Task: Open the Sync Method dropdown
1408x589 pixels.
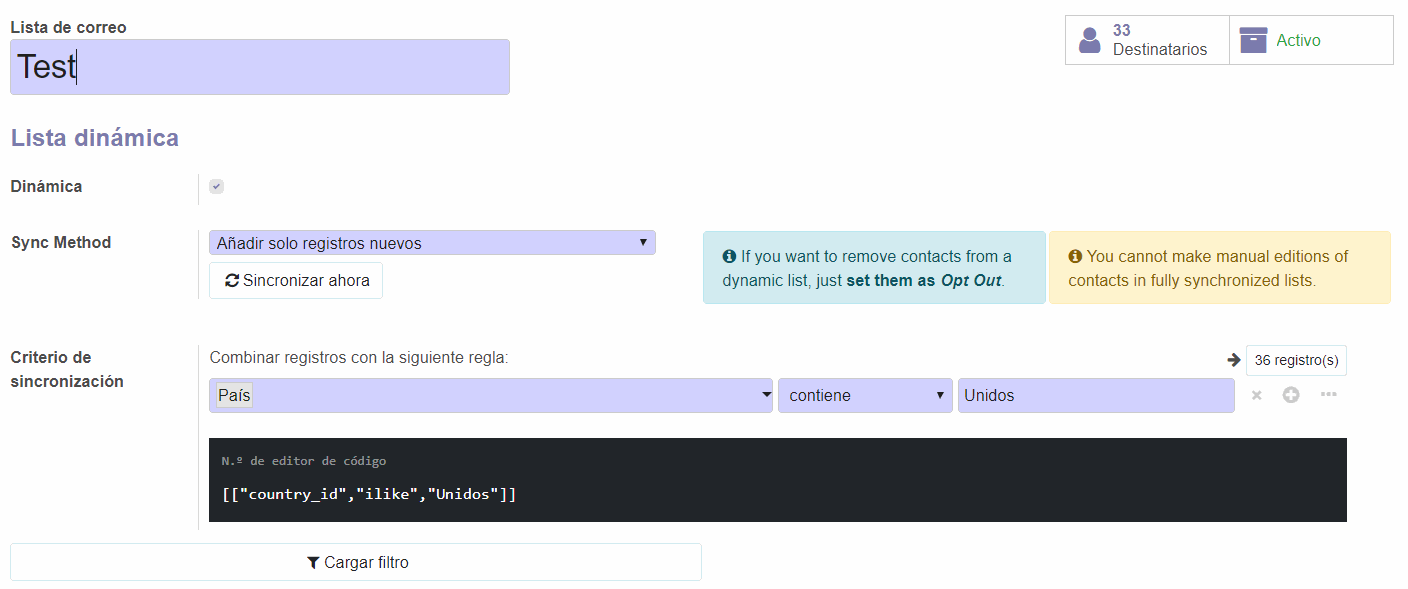Action: coord(432,243)
